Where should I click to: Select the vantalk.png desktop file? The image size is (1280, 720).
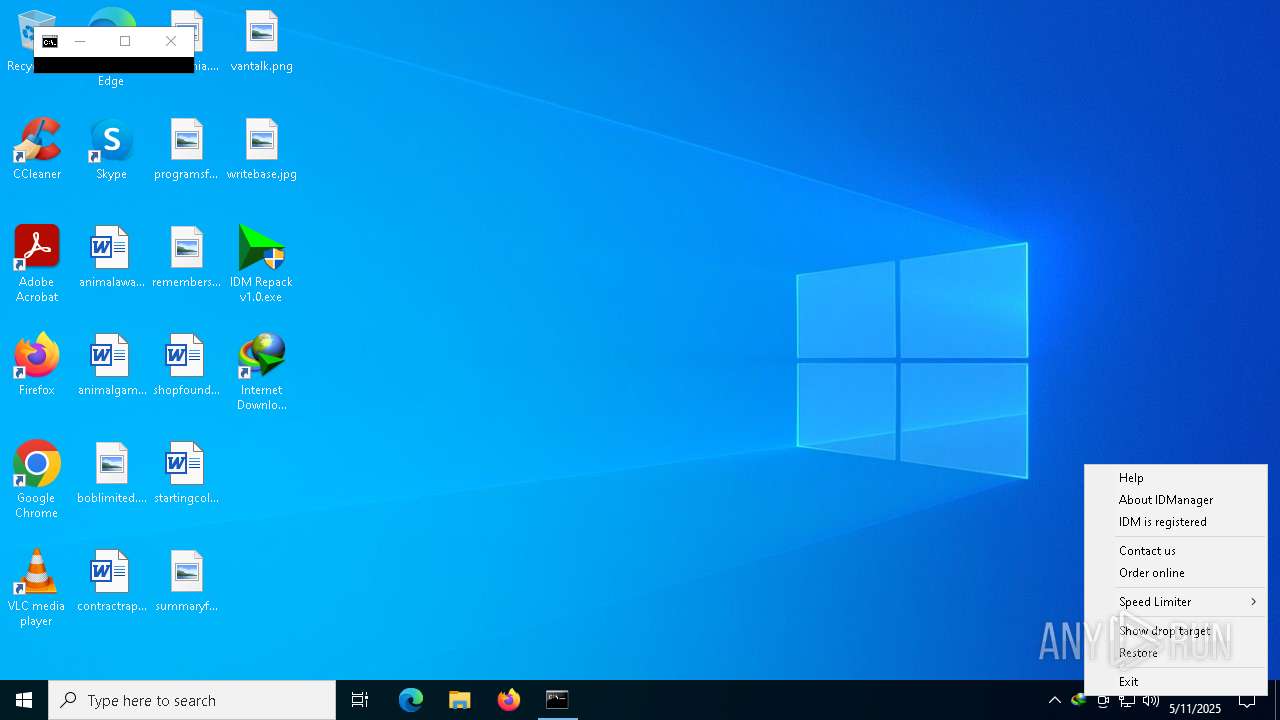pyautogui.click(x=261, y=41)
